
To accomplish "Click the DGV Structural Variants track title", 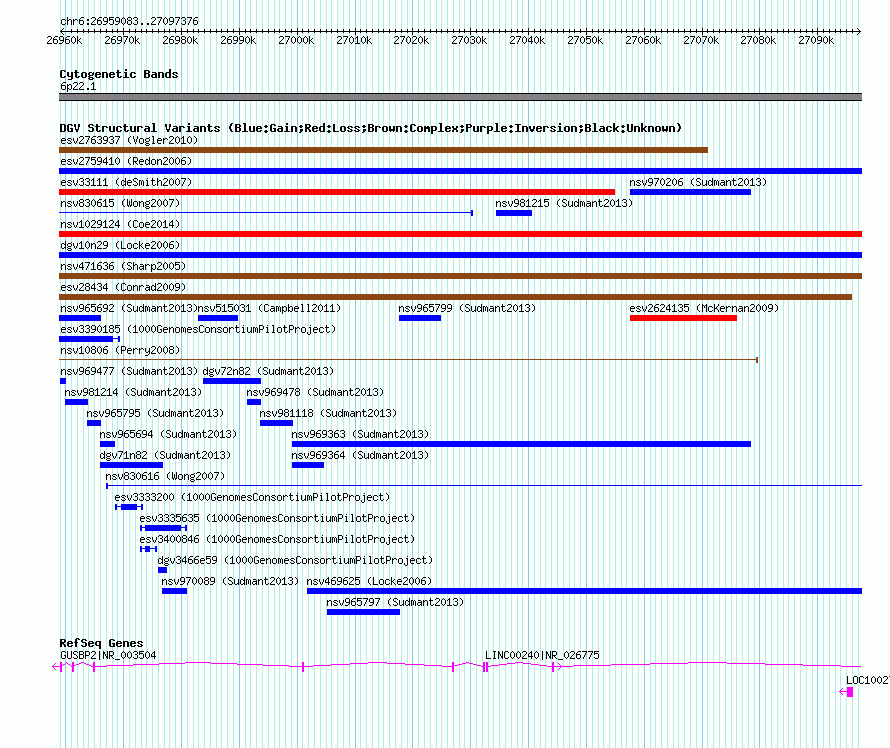I will 370,128.
